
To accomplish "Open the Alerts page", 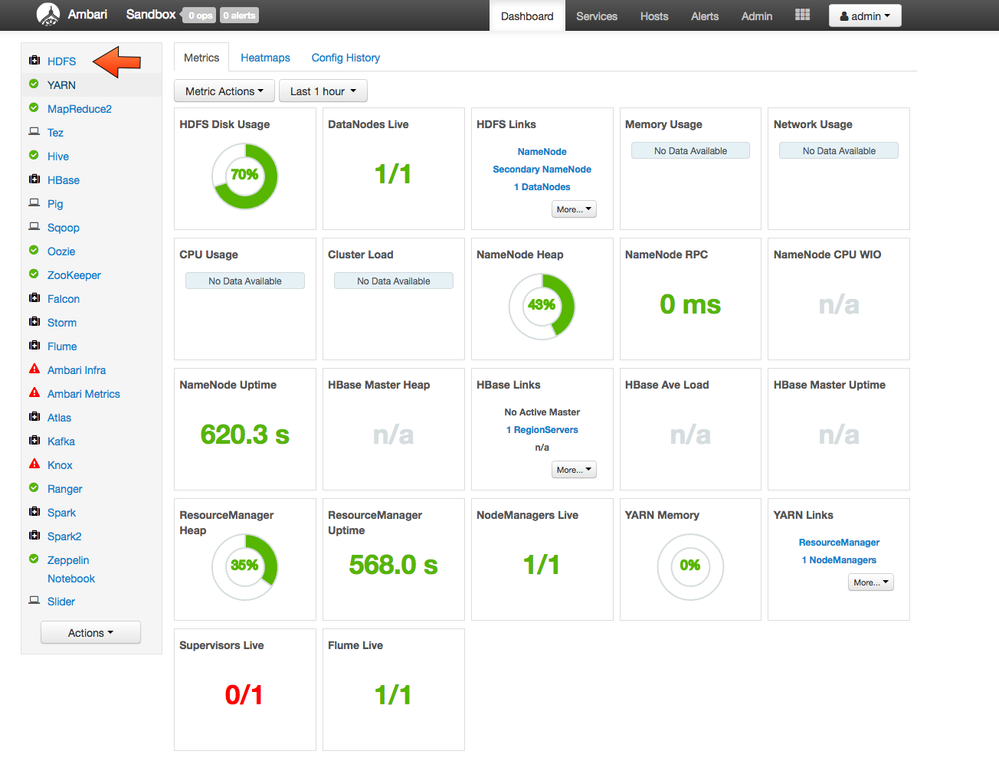I will [705, 16].
